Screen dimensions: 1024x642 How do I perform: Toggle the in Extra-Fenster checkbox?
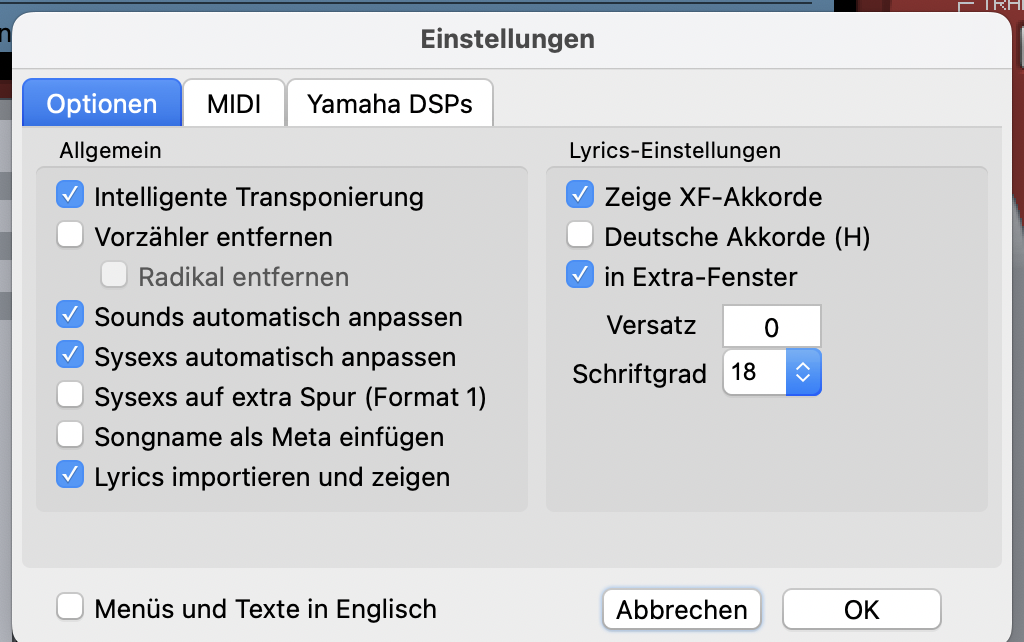tap(580, 276)
